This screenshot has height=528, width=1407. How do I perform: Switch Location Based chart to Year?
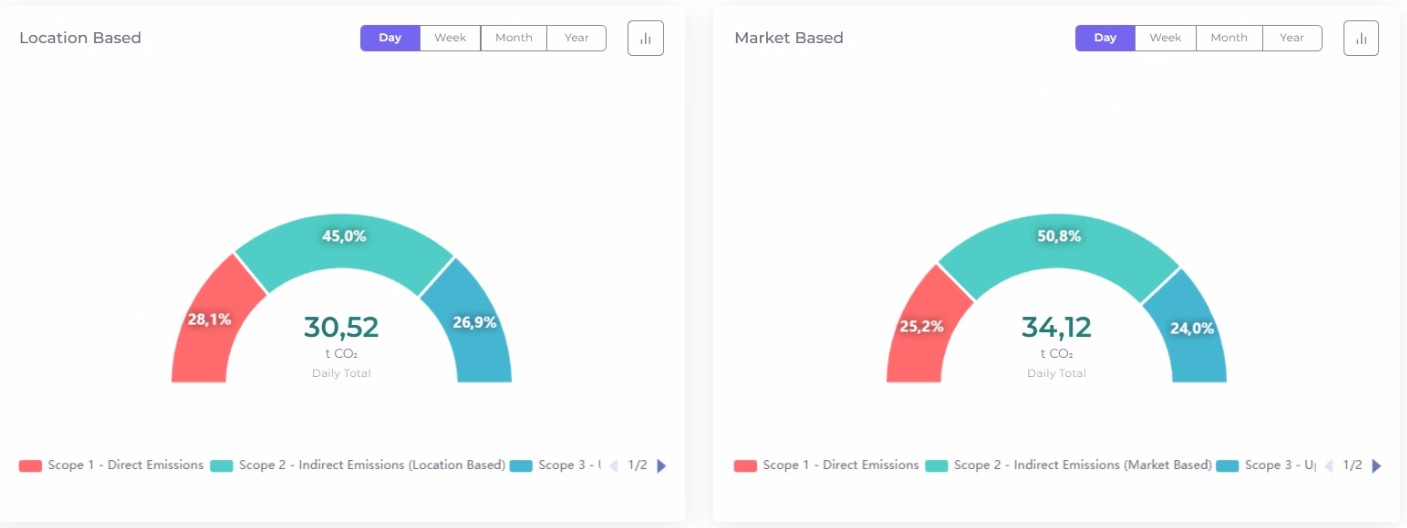576,38
